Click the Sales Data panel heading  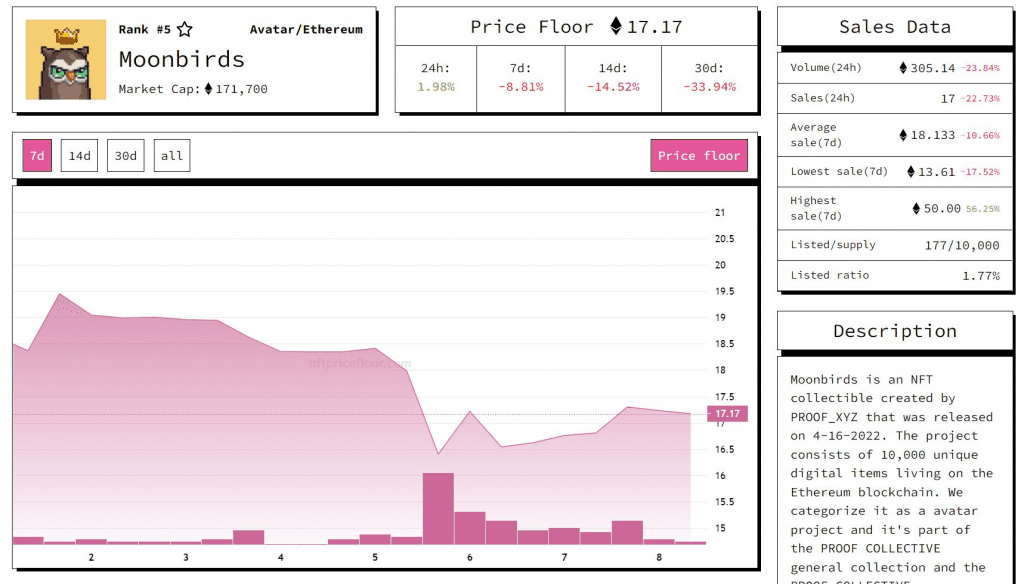click(x=895, y=27)
